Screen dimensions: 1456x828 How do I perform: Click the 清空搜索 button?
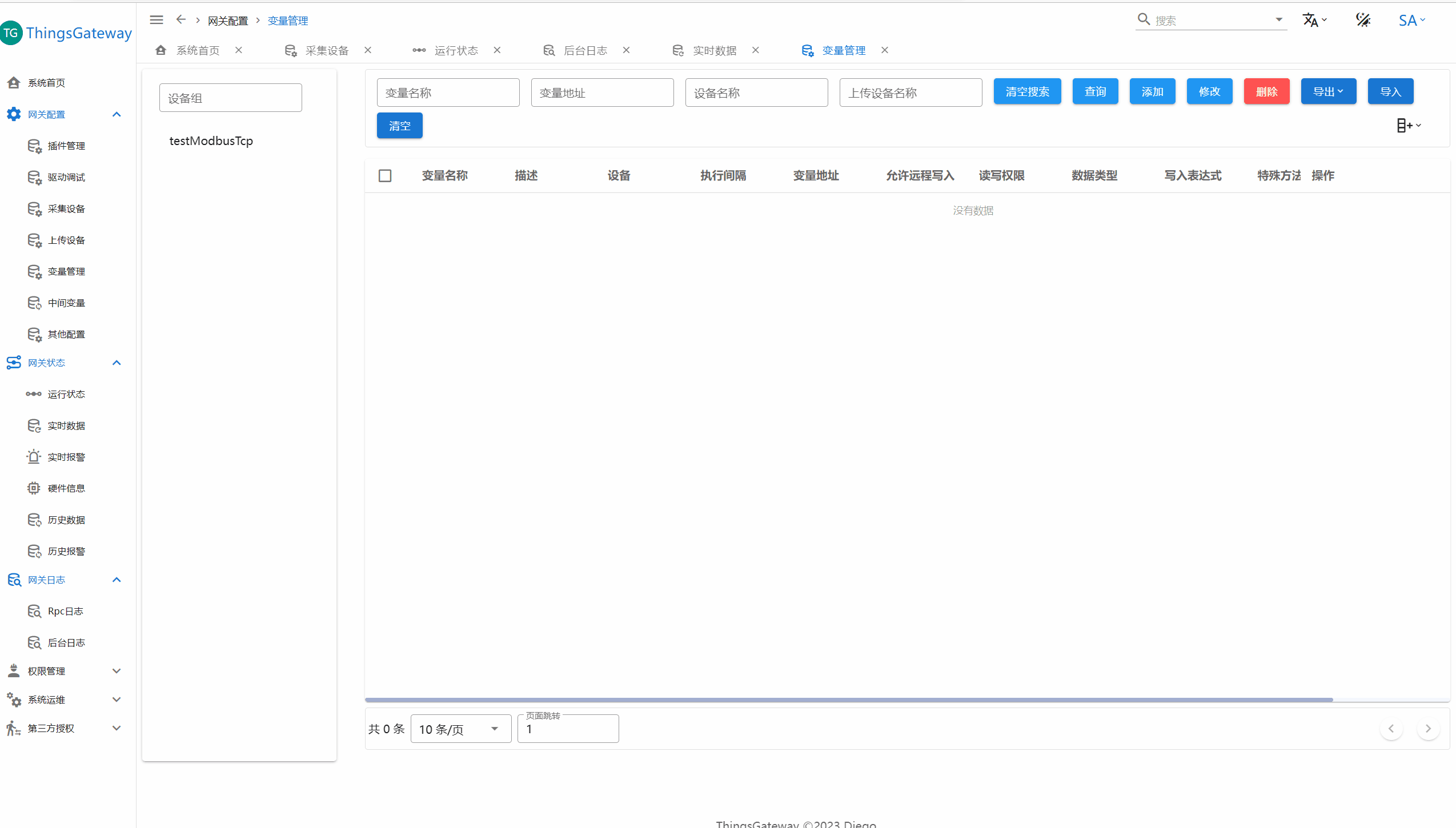(x=1027, y=92)
